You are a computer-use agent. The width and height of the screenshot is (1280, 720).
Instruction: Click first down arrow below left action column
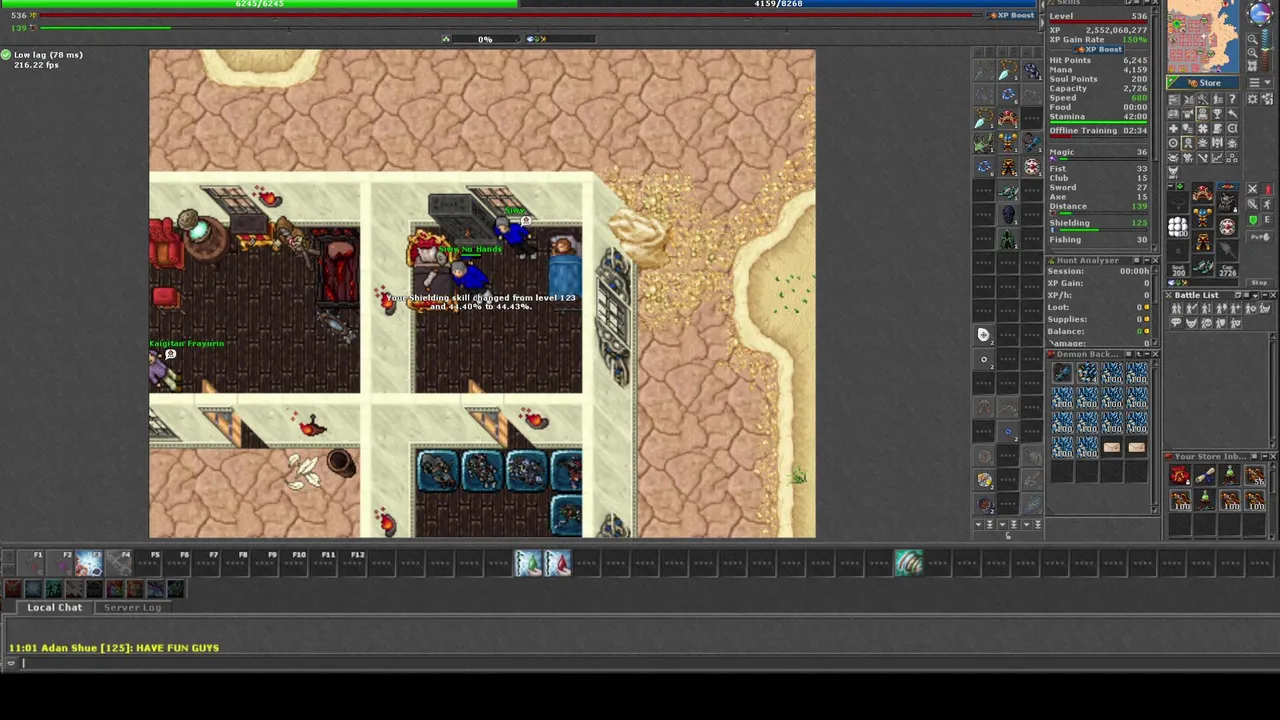point(978,524)
